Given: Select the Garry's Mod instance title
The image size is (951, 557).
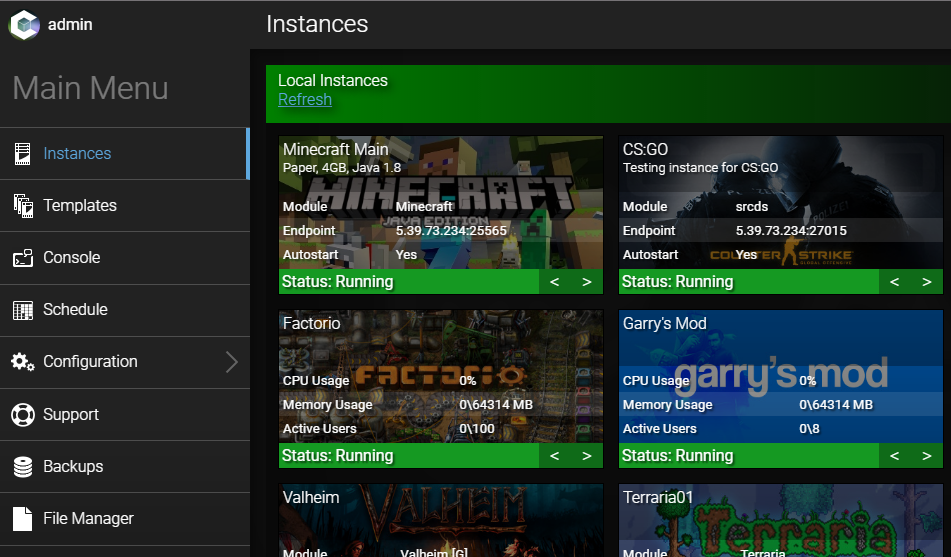Looking at the screenshot, I should tap(665, 323).
